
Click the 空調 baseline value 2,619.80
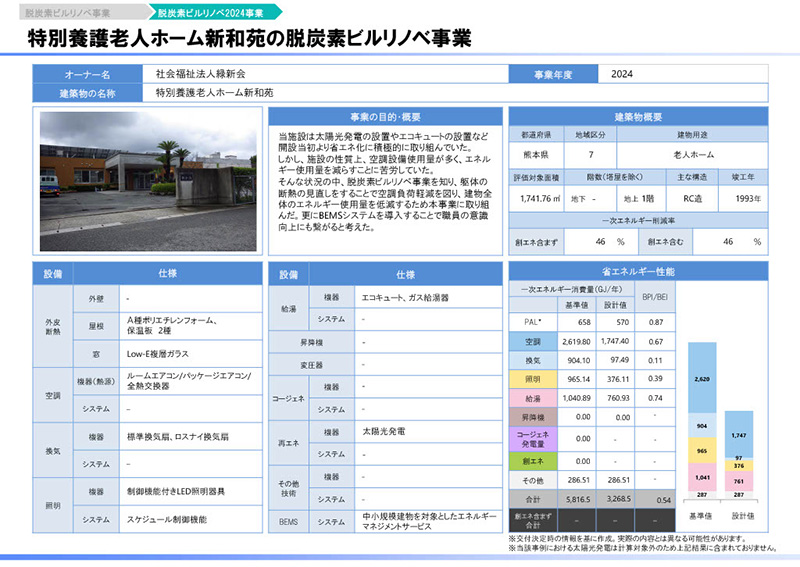(x=577, y=341)
